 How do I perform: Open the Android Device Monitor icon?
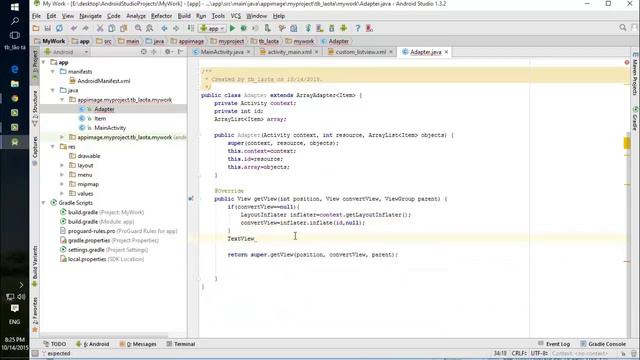(343, 28)
